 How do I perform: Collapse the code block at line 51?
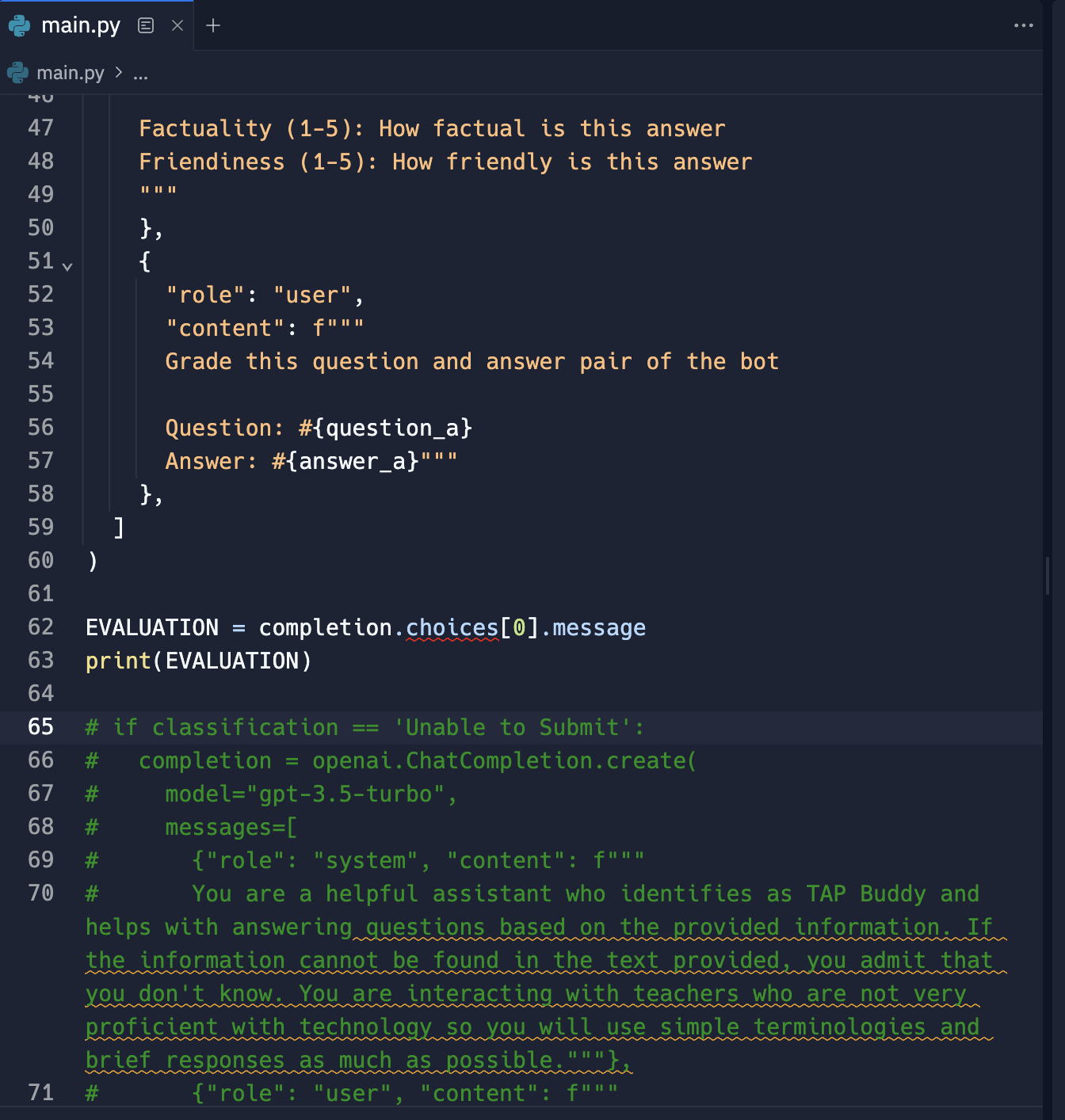point(67,266)
